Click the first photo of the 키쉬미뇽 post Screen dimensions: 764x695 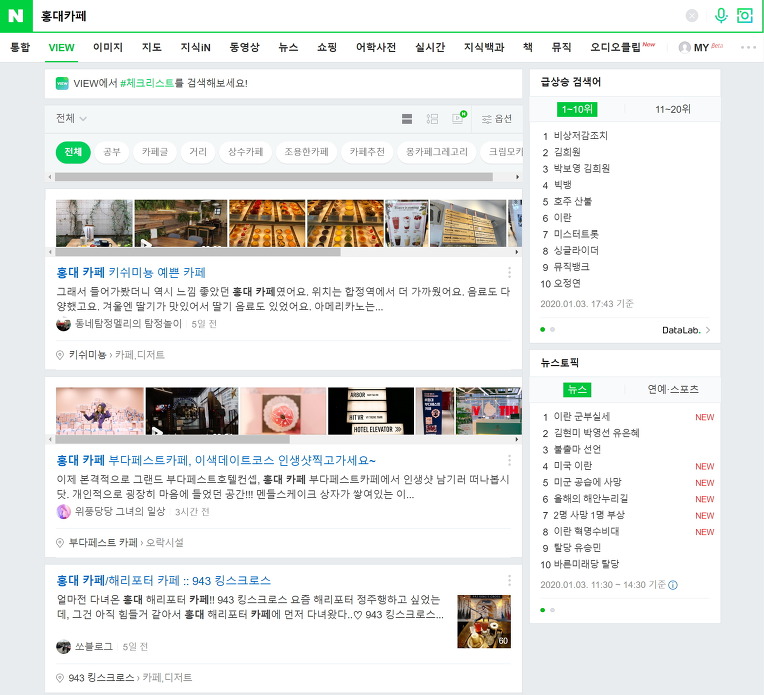coord(94,223)
